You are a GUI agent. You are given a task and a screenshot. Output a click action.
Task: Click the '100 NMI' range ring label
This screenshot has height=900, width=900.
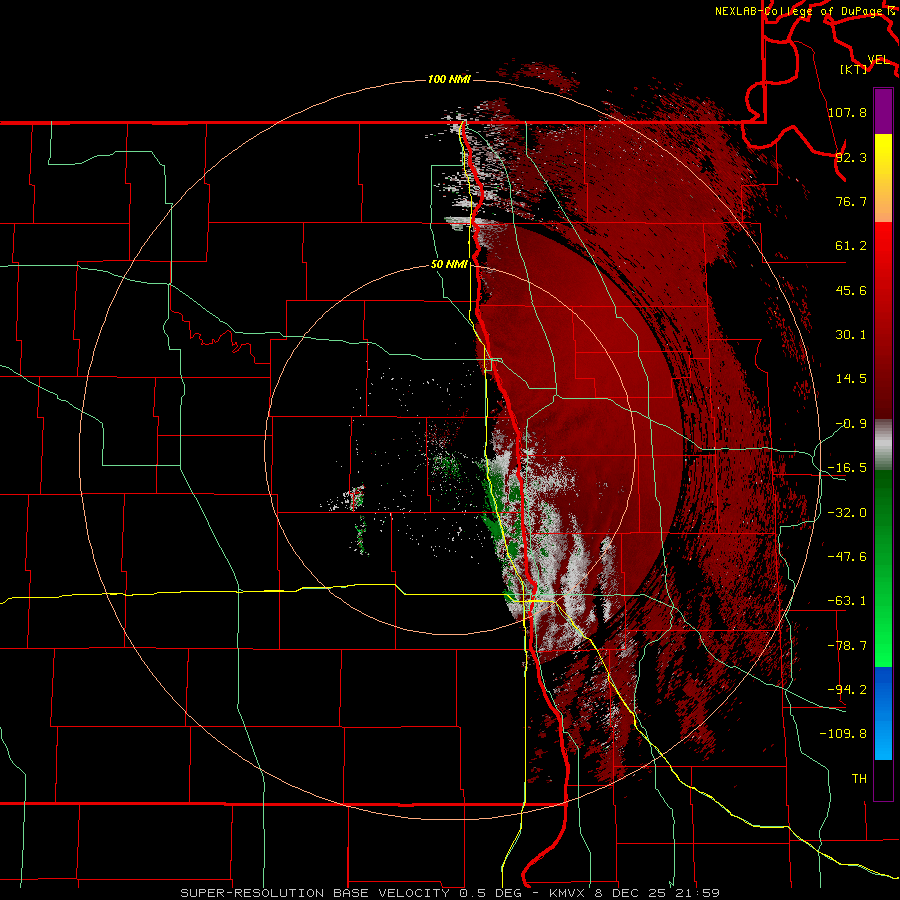(449, 79)
